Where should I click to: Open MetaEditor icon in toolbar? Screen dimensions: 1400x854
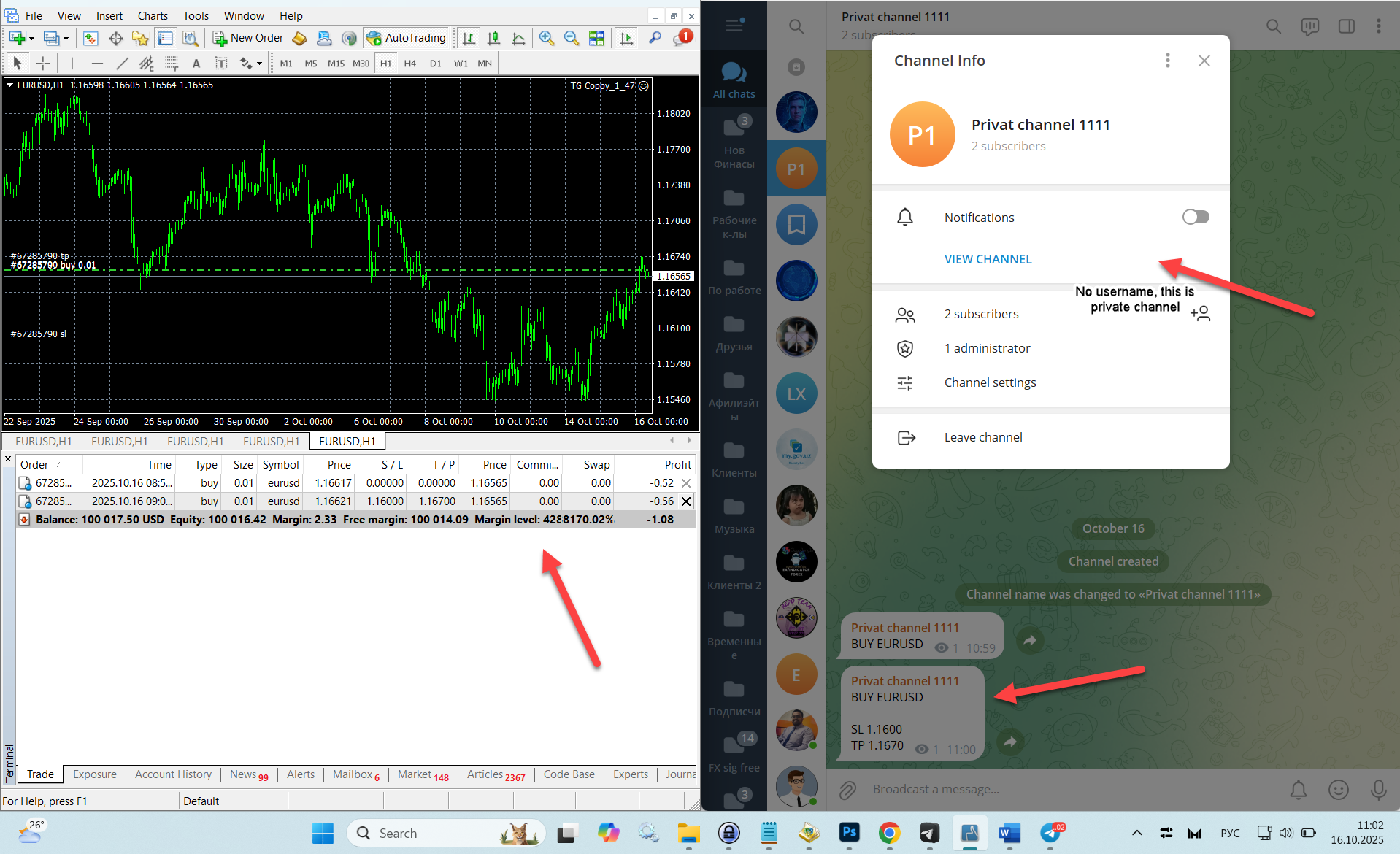pyautogui.click(x=299, y=38)
